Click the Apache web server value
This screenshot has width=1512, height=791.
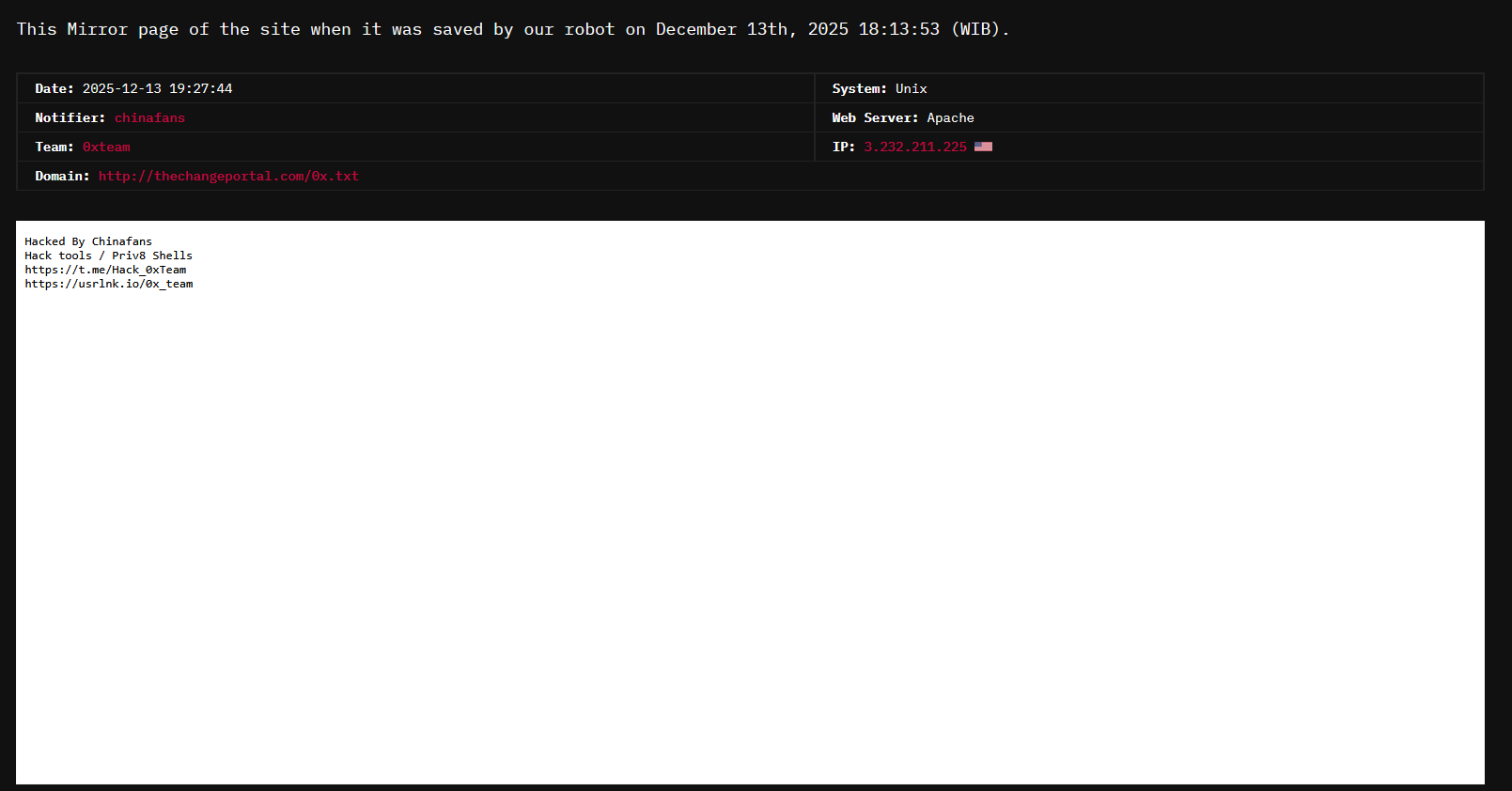coord(950,117)
